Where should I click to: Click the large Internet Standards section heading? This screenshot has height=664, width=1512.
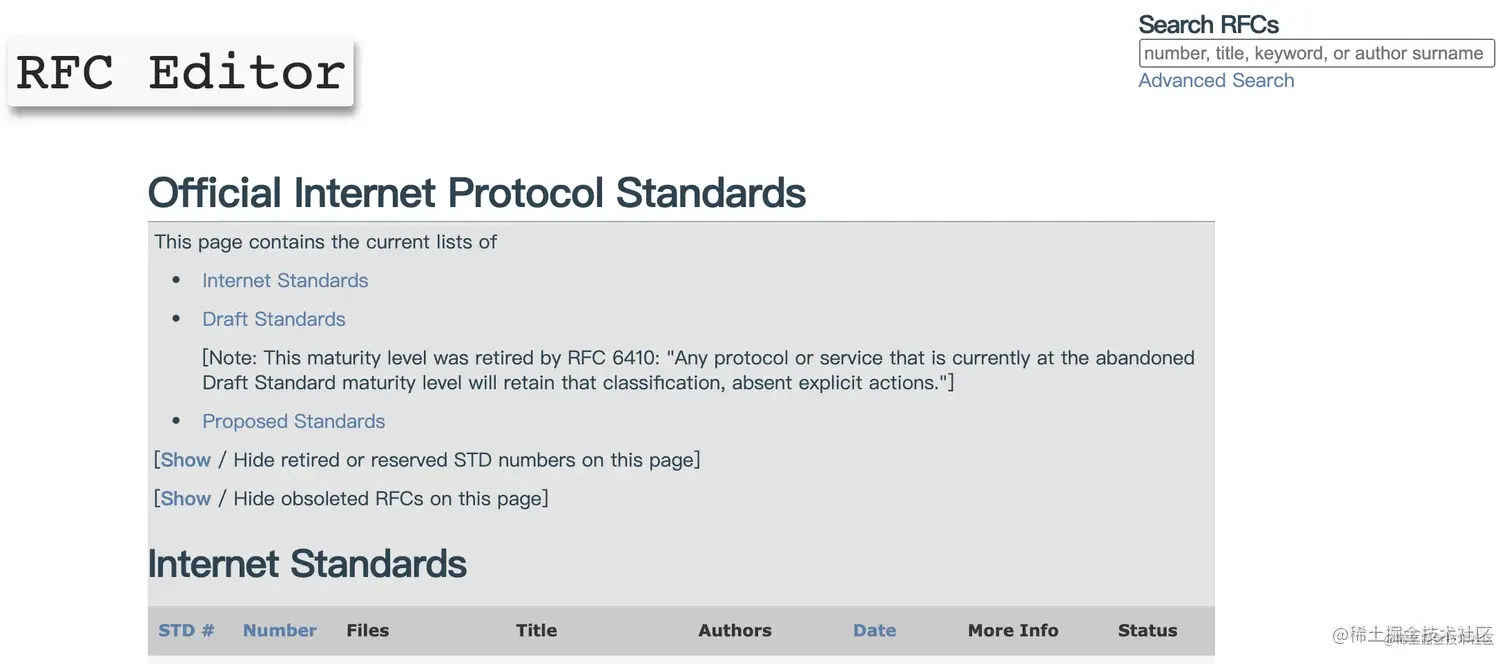point(307,564)
